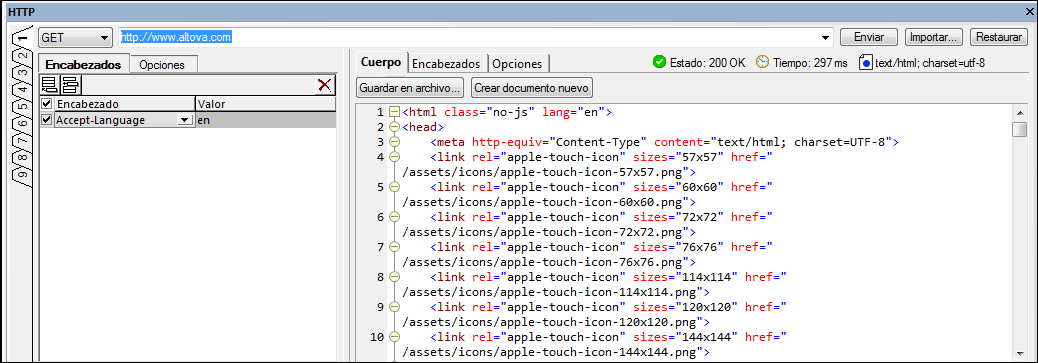The image size is (1038, 363).
Task: Open the request Opciones tab
Action: 162,64
